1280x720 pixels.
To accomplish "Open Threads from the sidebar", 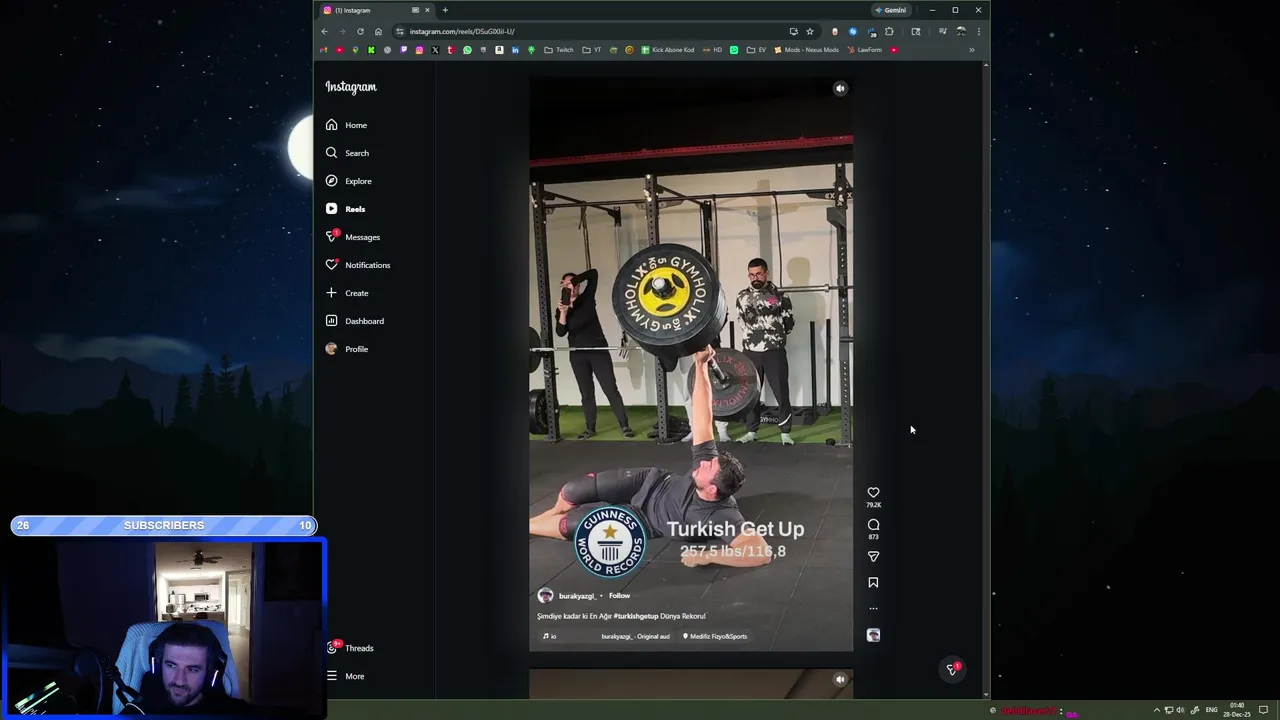I will tap(349, 648).
